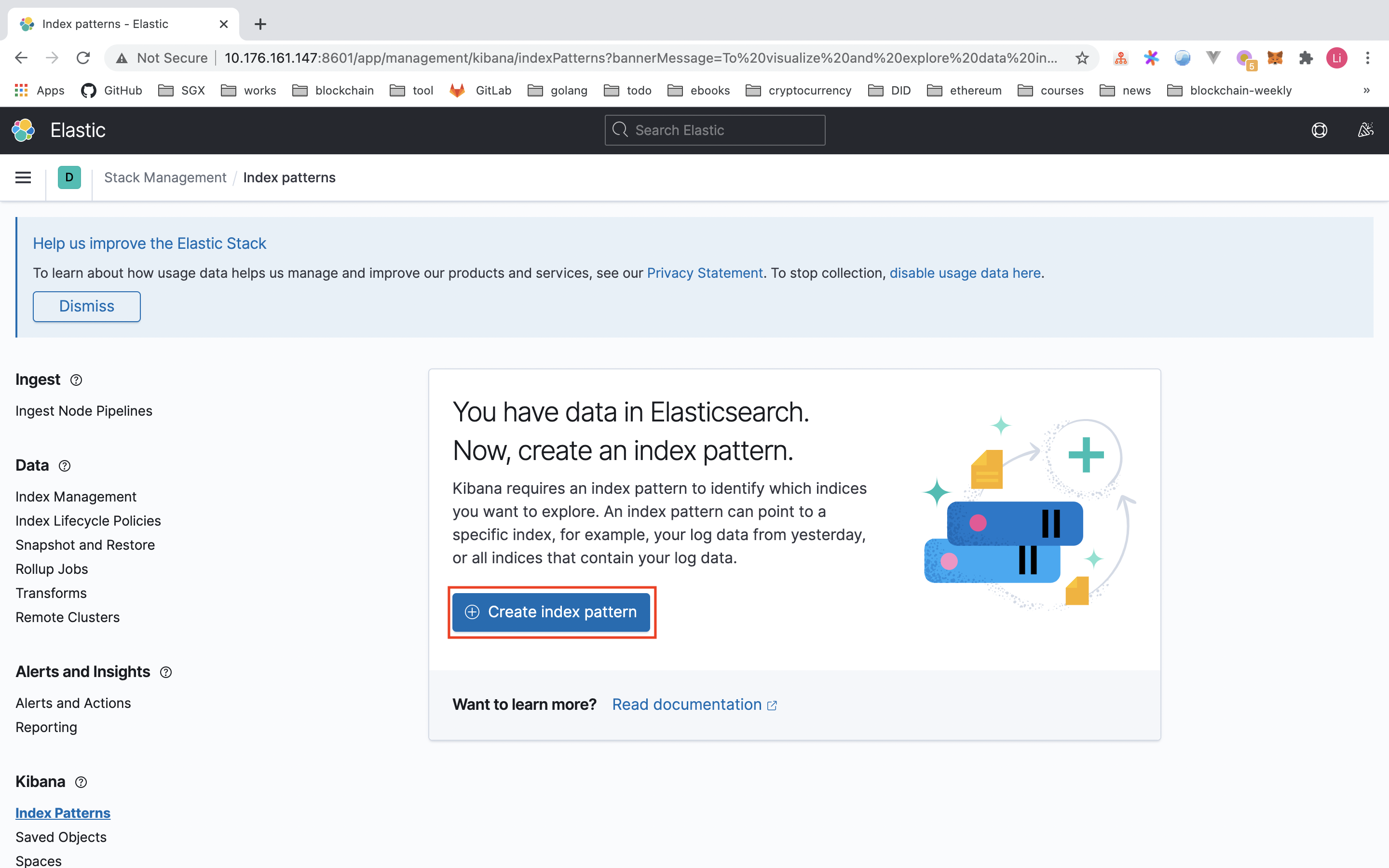Open the Extensions puzzle icon
1389x868 pixels.
click(1306, 58)
